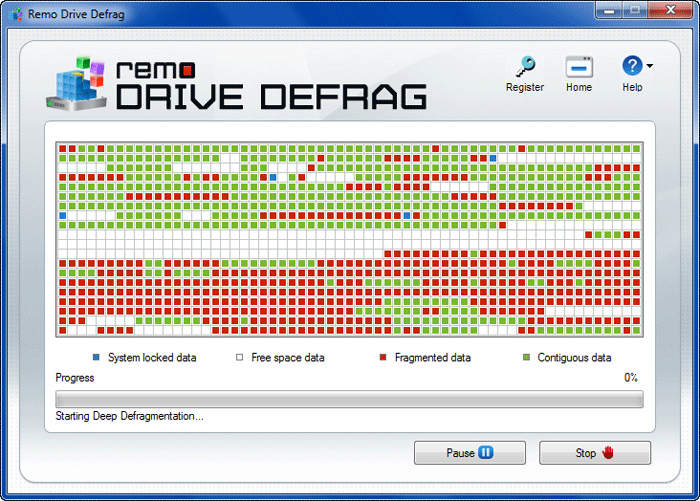Click the Contiguous data green swatch
The width and height of the screenshot is (700, 501).
pyautogui.click(x=526, y=357)
